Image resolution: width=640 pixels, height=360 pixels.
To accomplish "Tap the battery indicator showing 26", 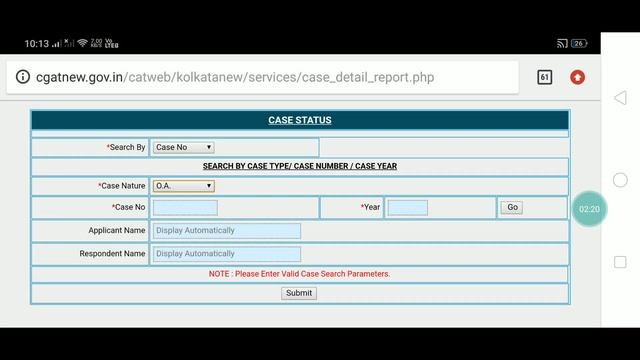I will [579, 43].
